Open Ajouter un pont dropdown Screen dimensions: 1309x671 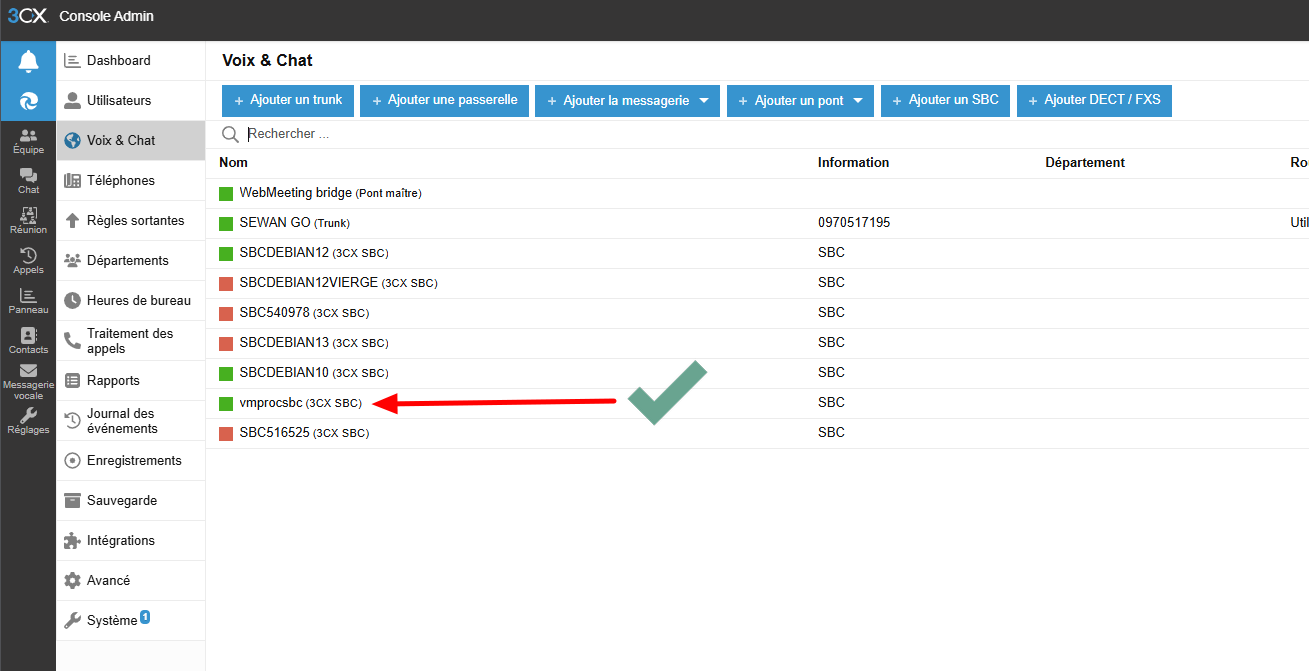[800, 100]
